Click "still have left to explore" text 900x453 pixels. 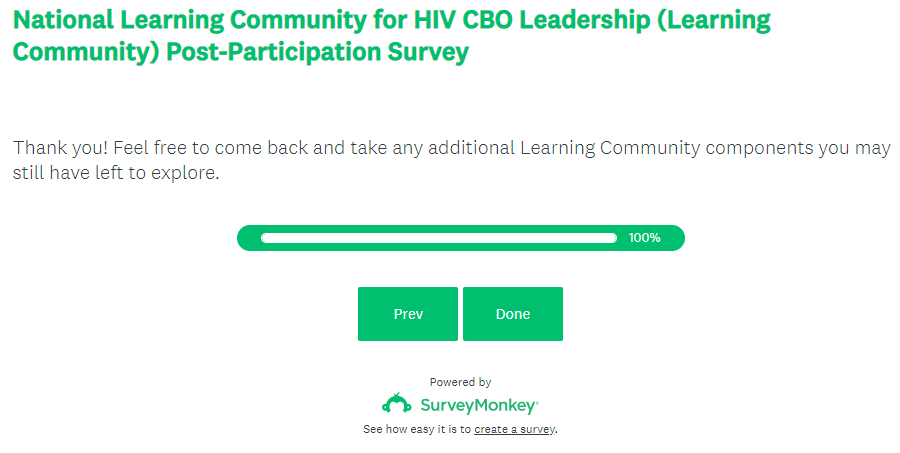click(x=115, y=173)
